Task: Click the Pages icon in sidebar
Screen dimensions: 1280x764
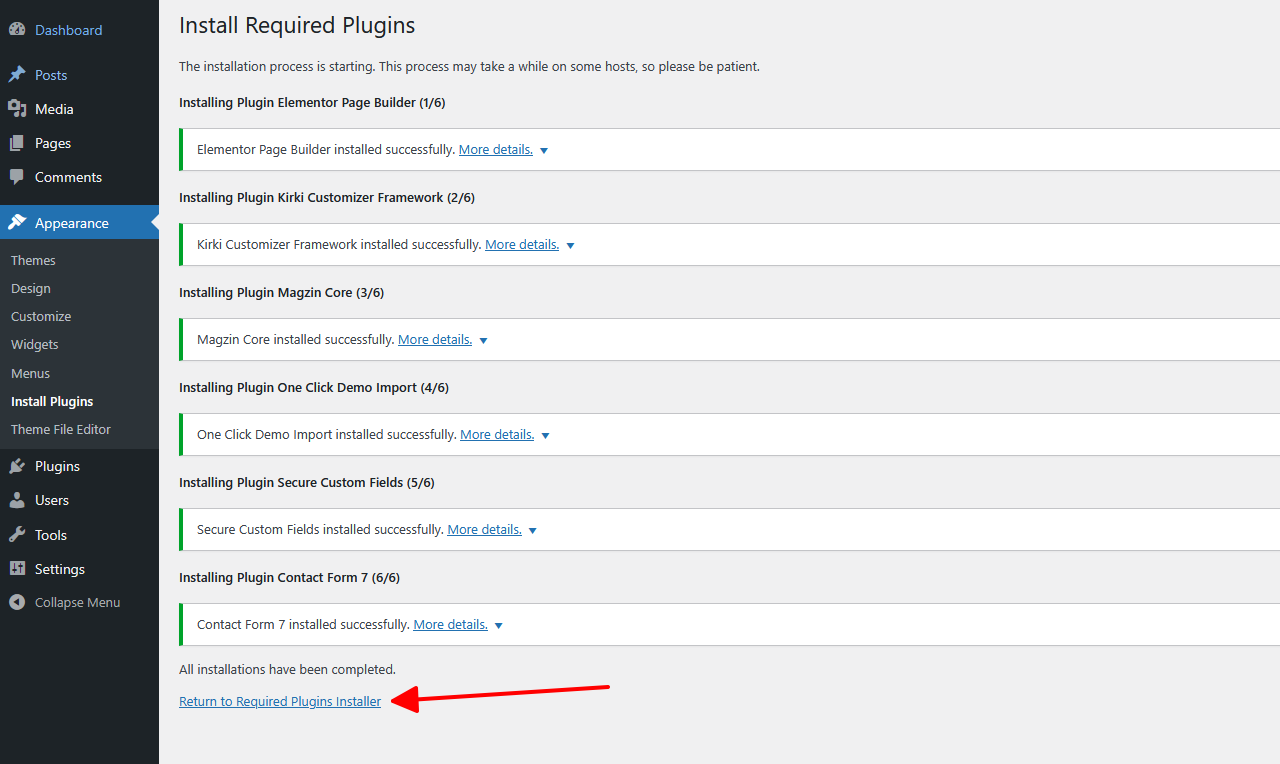Action: pyautogui.click(x=17, y=143)
